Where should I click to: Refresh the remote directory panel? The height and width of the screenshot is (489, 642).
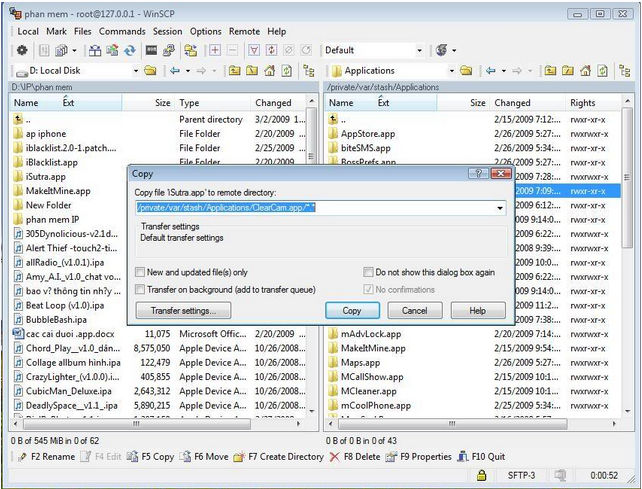(x=602, y=71)
